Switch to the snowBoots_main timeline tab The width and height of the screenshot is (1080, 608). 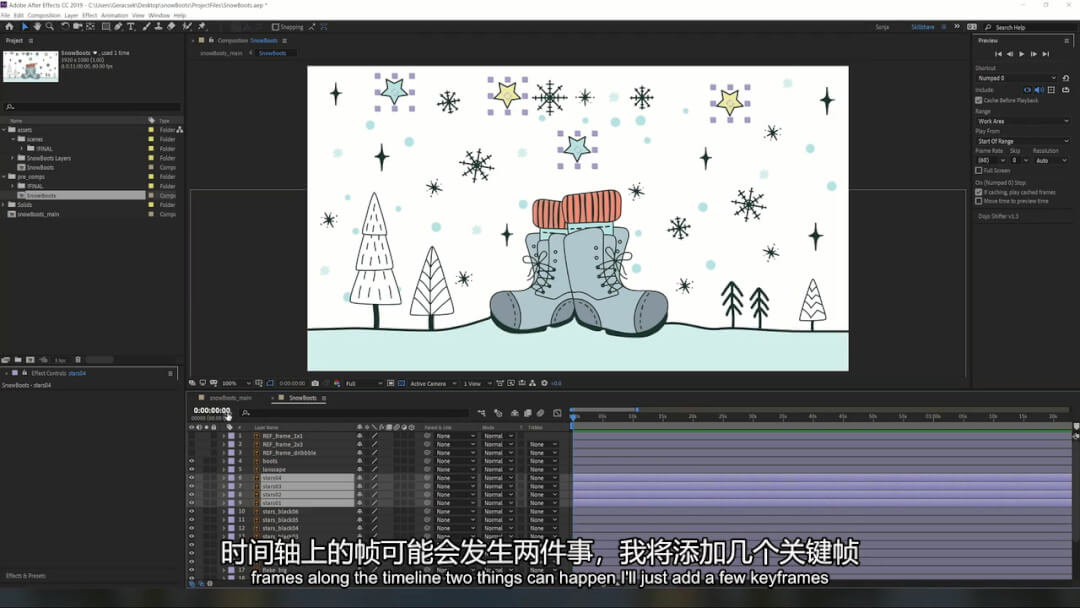pos(230,398)
